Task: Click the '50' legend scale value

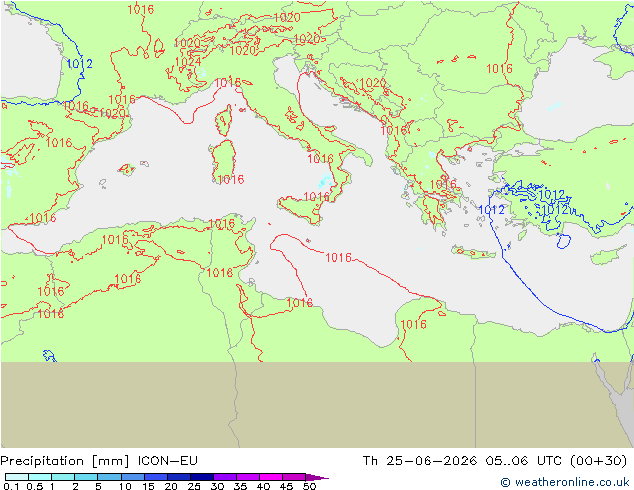Action: (309, 486)
